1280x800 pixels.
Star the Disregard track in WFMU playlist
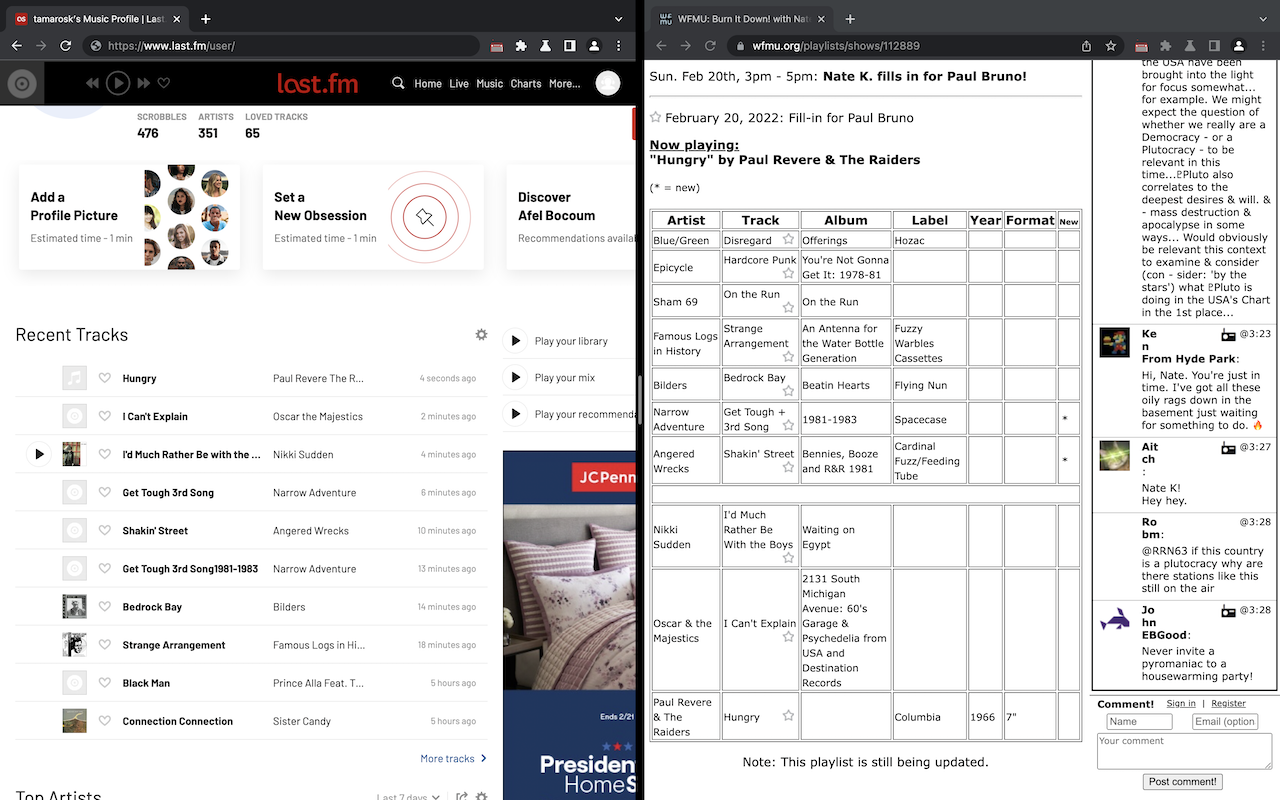point(788,240)
